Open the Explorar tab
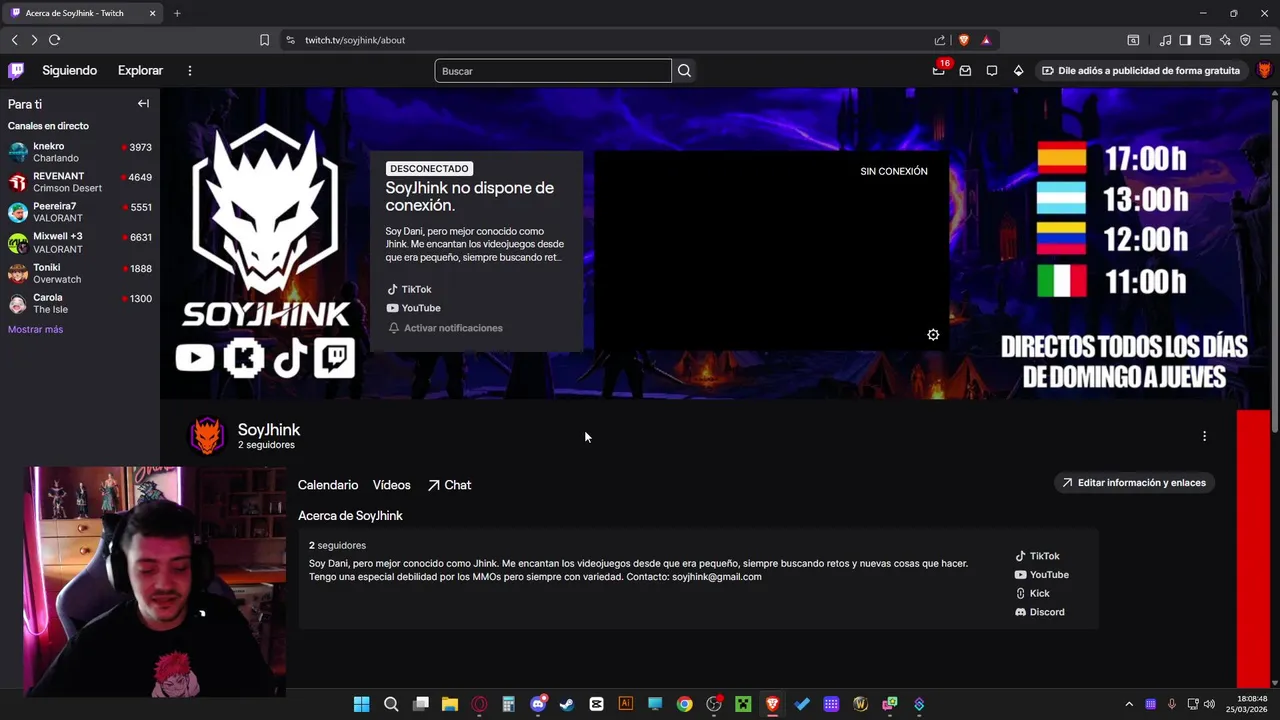This screenshot has height=720, width=1280. coord(140,70)
